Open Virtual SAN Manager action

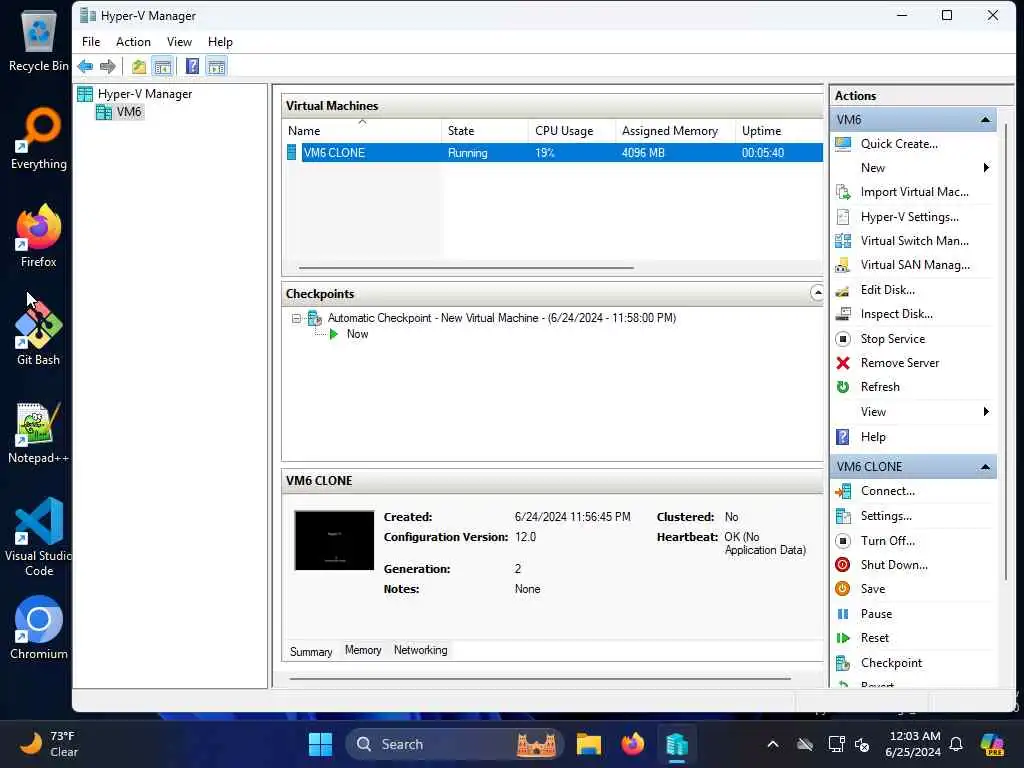pyautogui.click(x=915, y=265)
